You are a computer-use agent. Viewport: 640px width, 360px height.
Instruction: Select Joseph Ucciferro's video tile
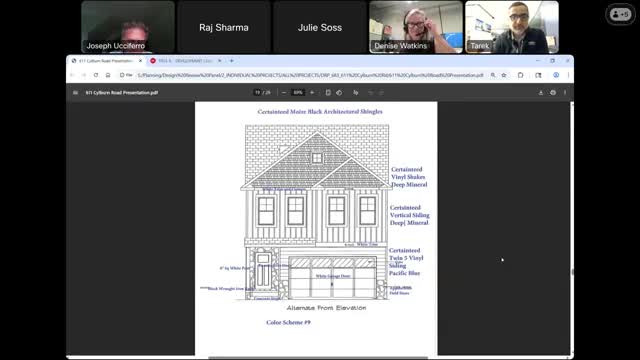point(128,27)
